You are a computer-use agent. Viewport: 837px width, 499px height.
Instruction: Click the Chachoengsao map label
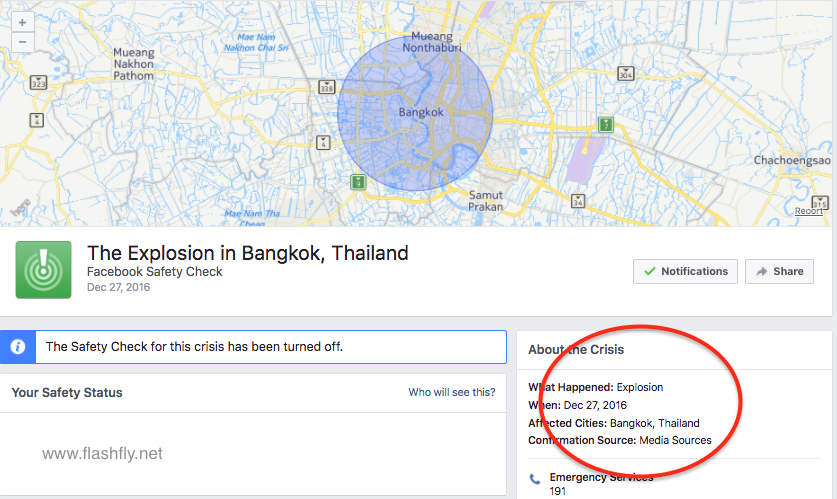(792, 160)
